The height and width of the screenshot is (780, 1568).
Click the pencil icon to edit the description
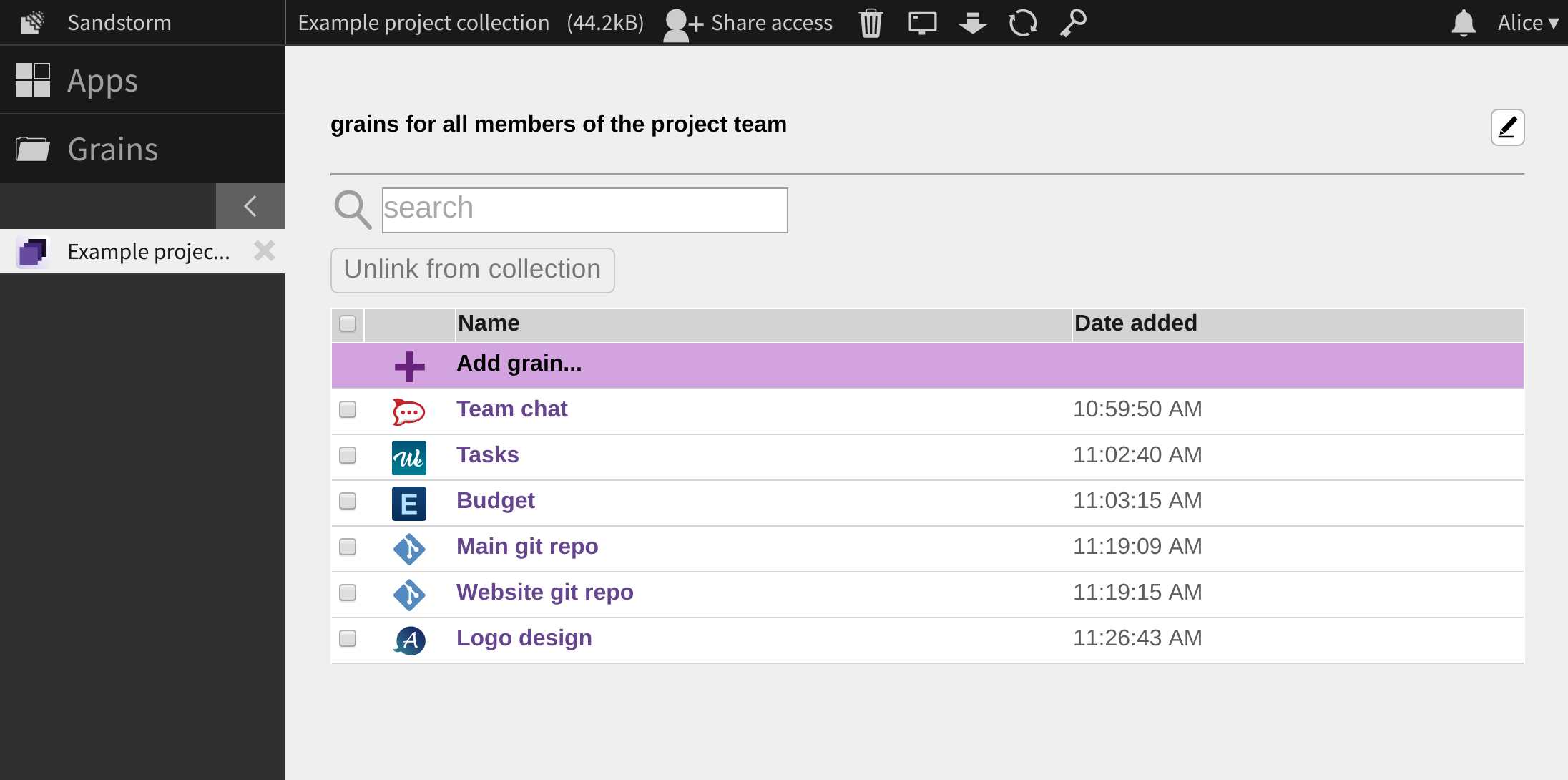tap(1507, 127)
